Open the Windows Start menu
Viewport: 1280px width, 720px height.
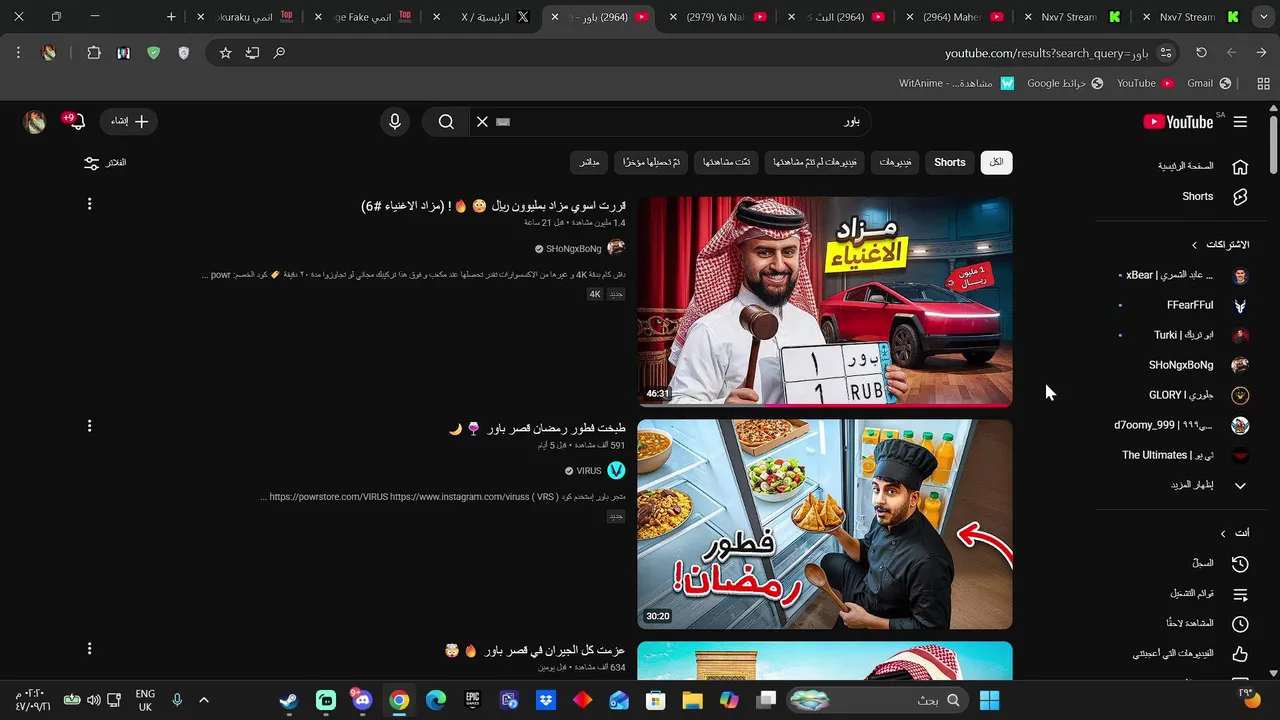click(x=990, y=700)
